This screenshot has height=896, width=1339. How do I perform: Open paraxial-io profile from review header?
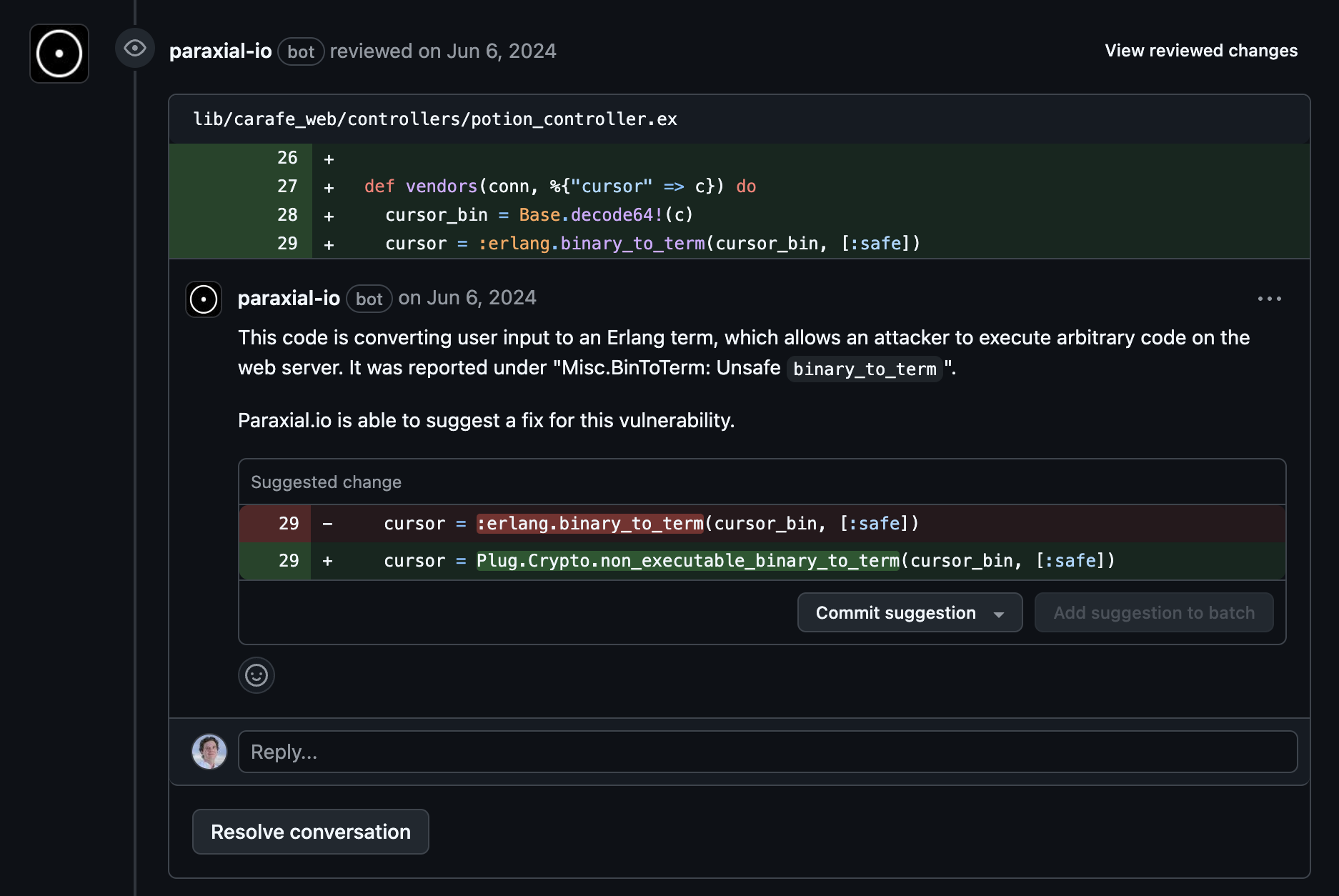click(x=220, y=51)
